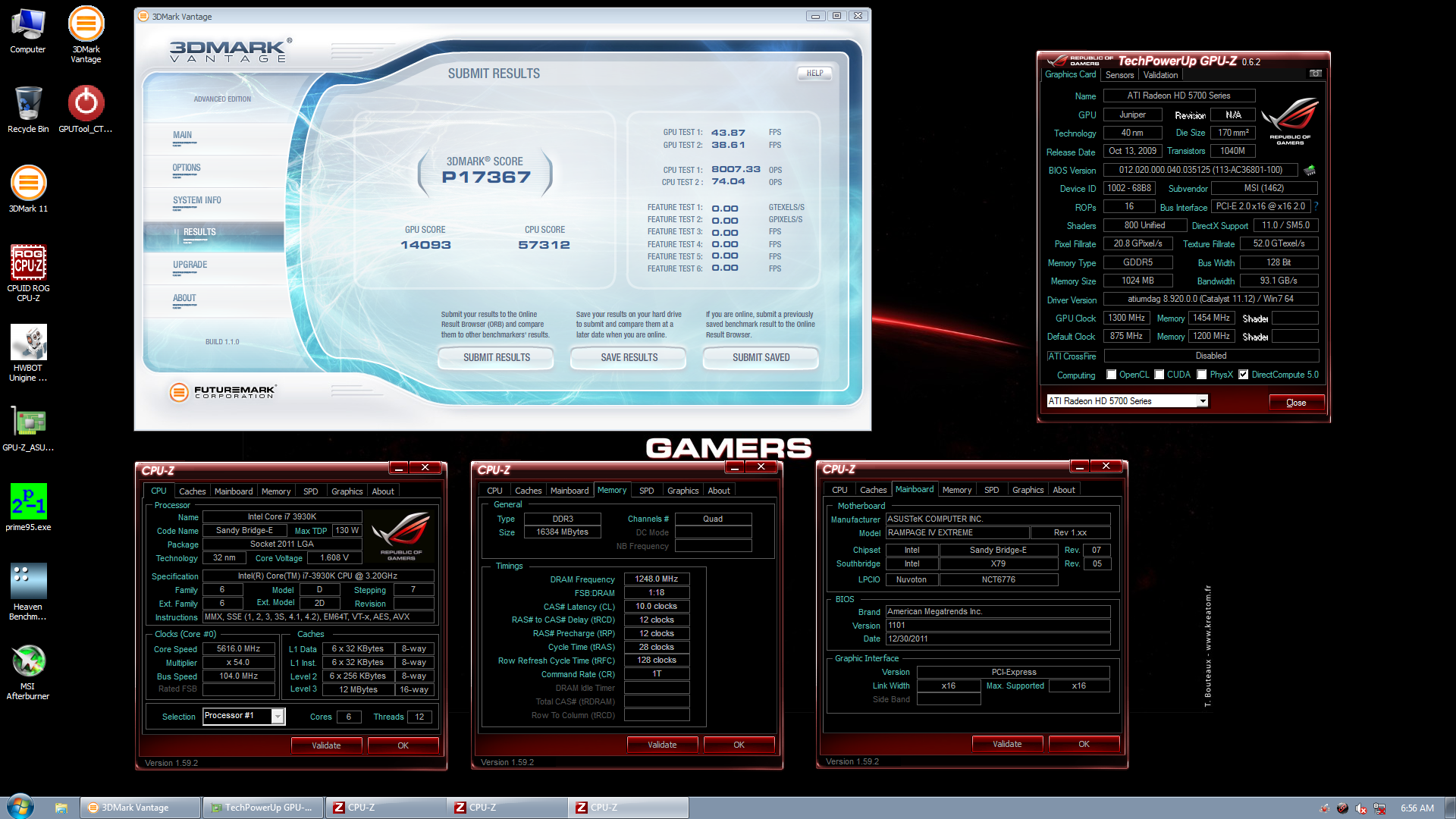
Task: Click the SUBMIT RESULTS button
Action: pyautogui.click(x=496, y=357)
